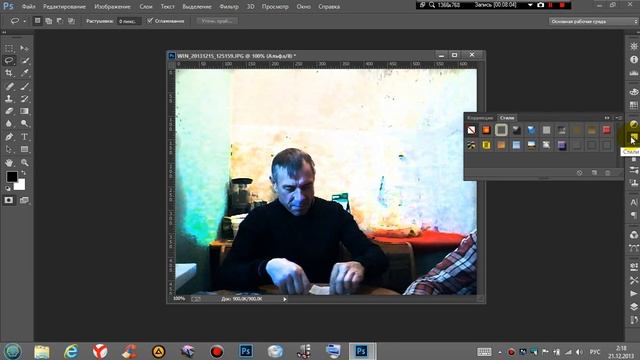The image size is (640, 360).
Task: Apply the orange glowing style swatch
Action: click(x=486, y=130)
